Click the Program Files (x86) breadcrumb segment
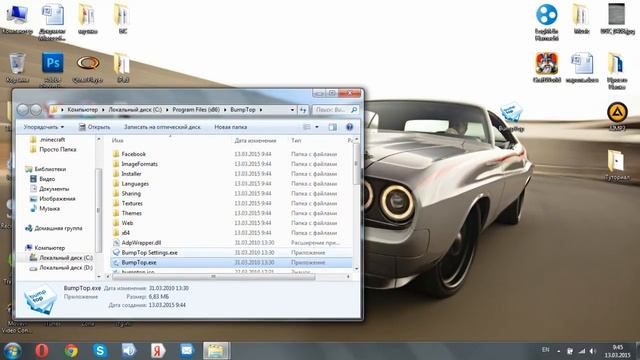This screenshot has height=360, width=640. click(x=196, y=110)
